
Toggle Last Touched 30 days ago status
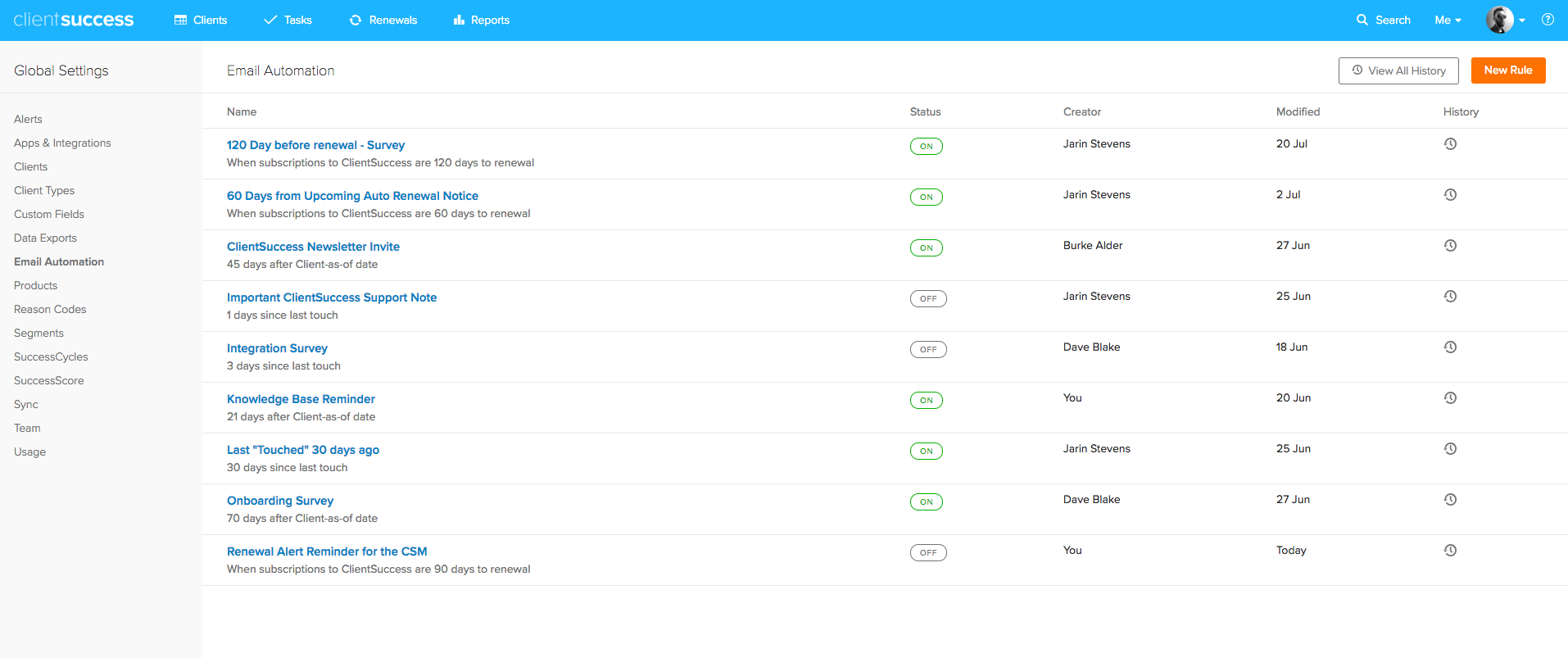(927, 452)
